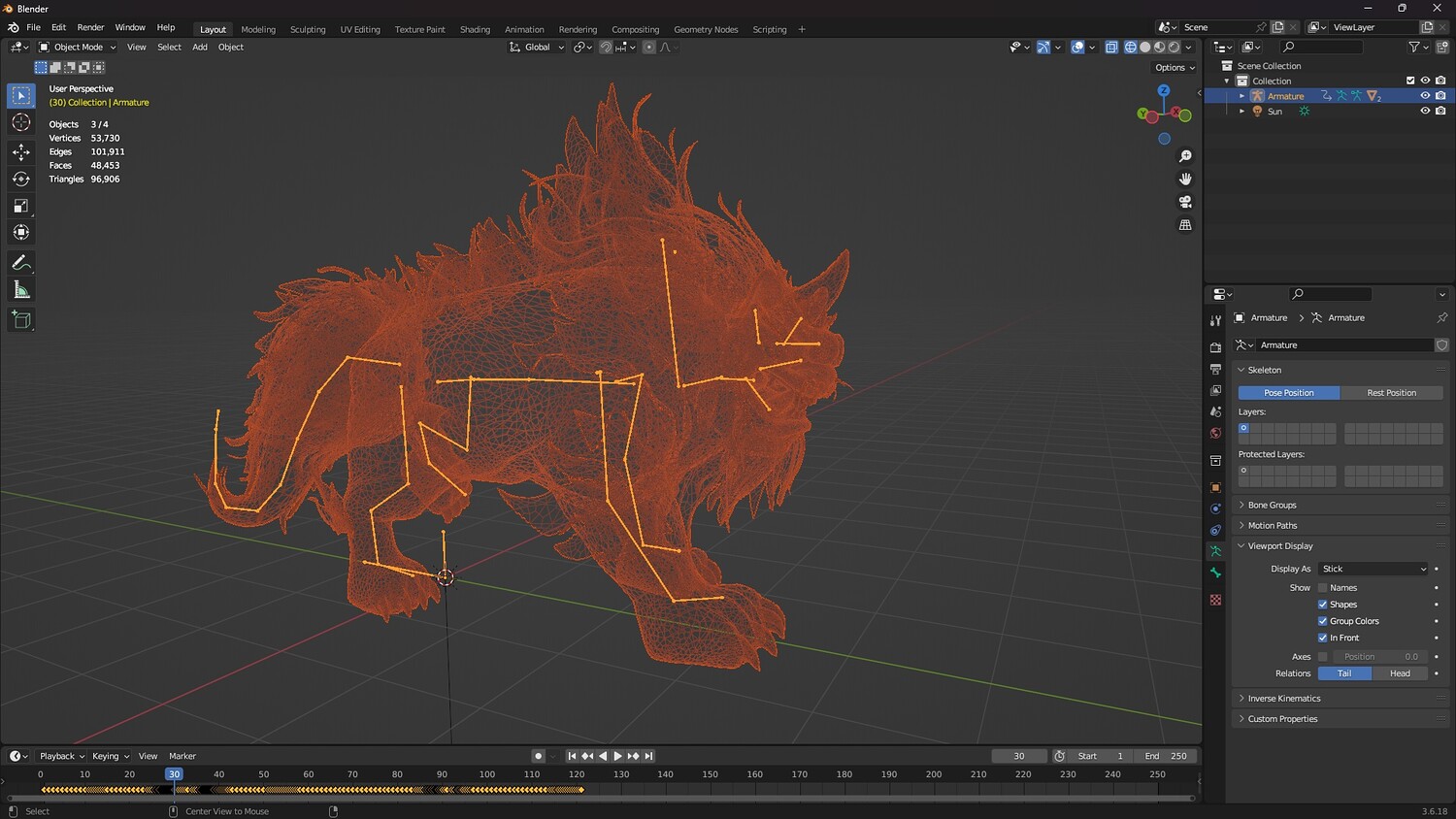1456x819 pixels.
Task: Open the Render menu in top bar
Action: pos(90,27)
